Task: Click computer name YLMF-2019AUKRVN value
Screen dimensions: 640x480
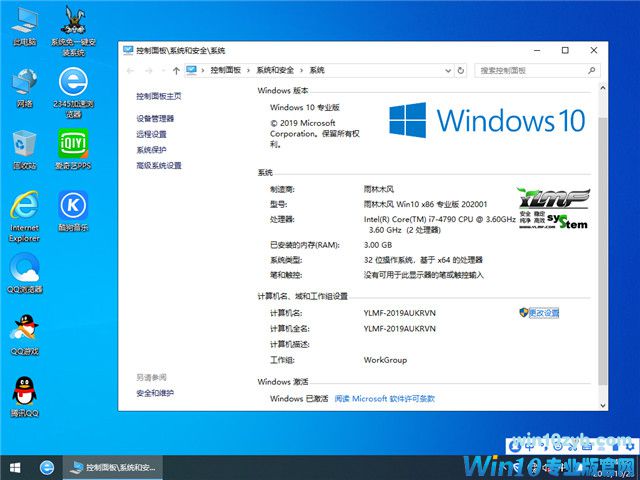Action: (400, 313)
